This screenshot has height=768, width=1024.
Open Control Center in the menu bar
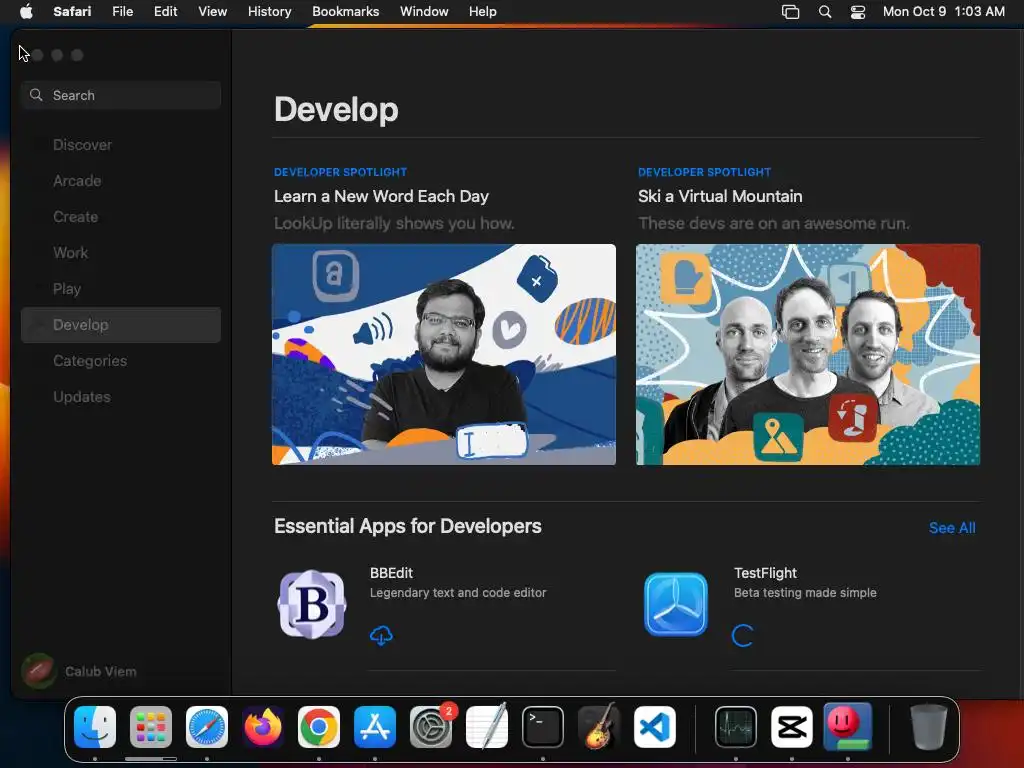coord(857,12)
